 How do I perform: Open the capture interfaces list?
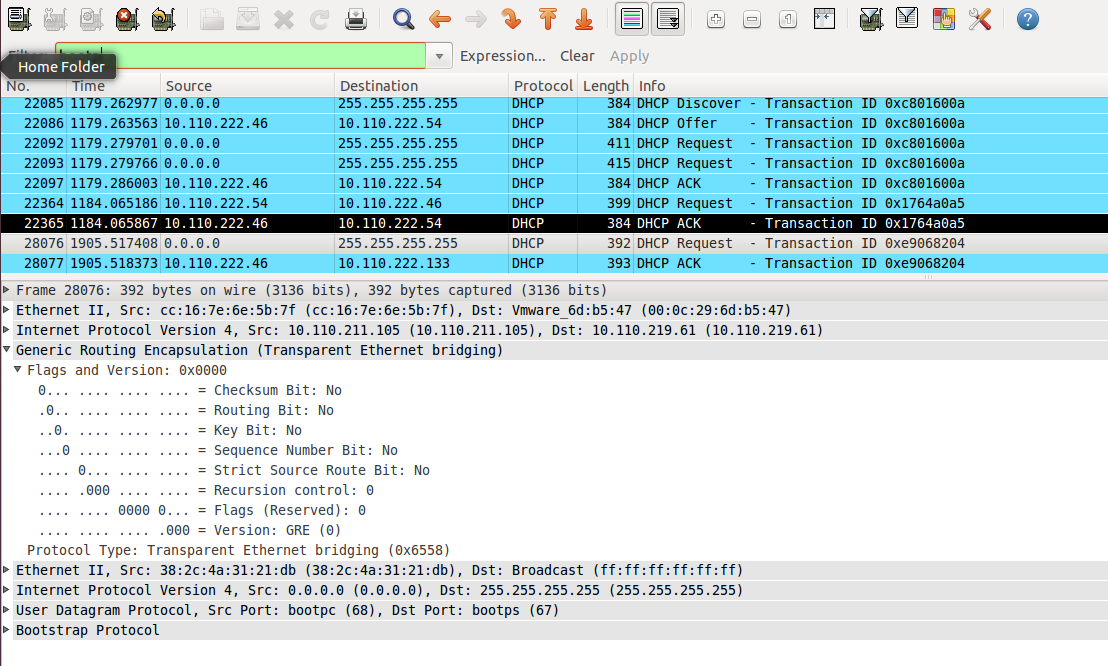[x=19, y=19]
